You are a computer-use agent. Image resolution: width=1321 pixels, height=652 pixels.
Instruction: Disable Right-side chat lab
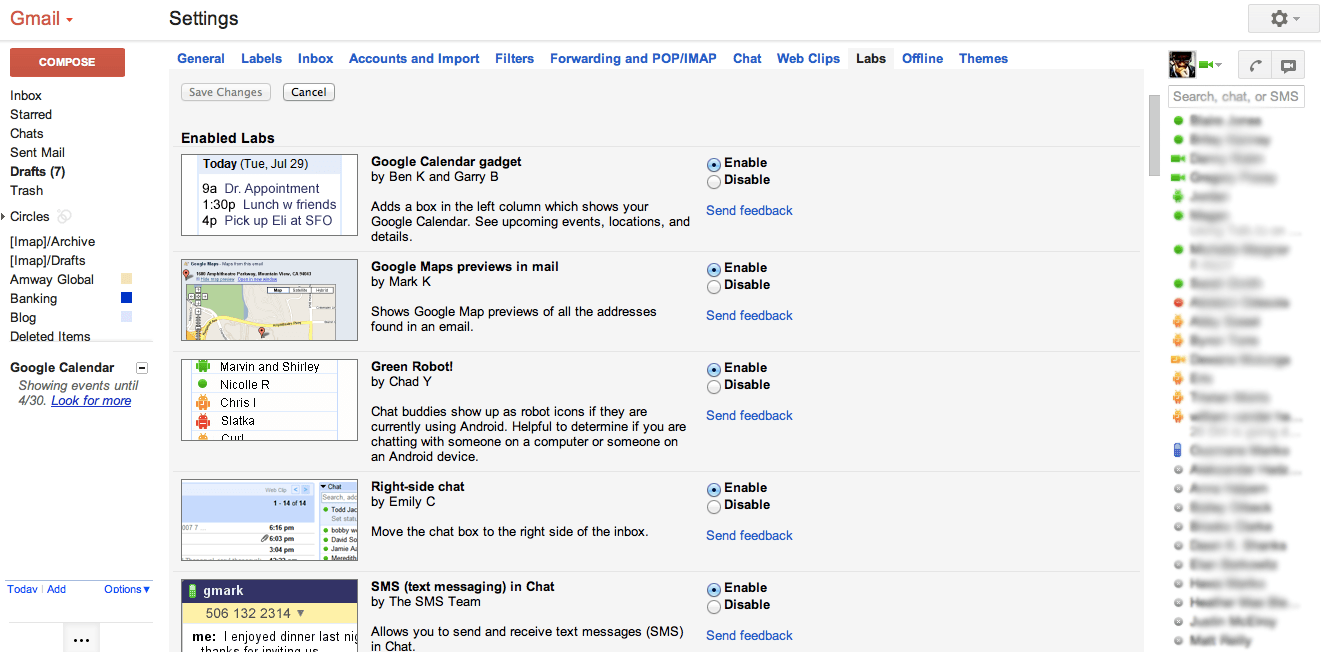click(713, 506)
